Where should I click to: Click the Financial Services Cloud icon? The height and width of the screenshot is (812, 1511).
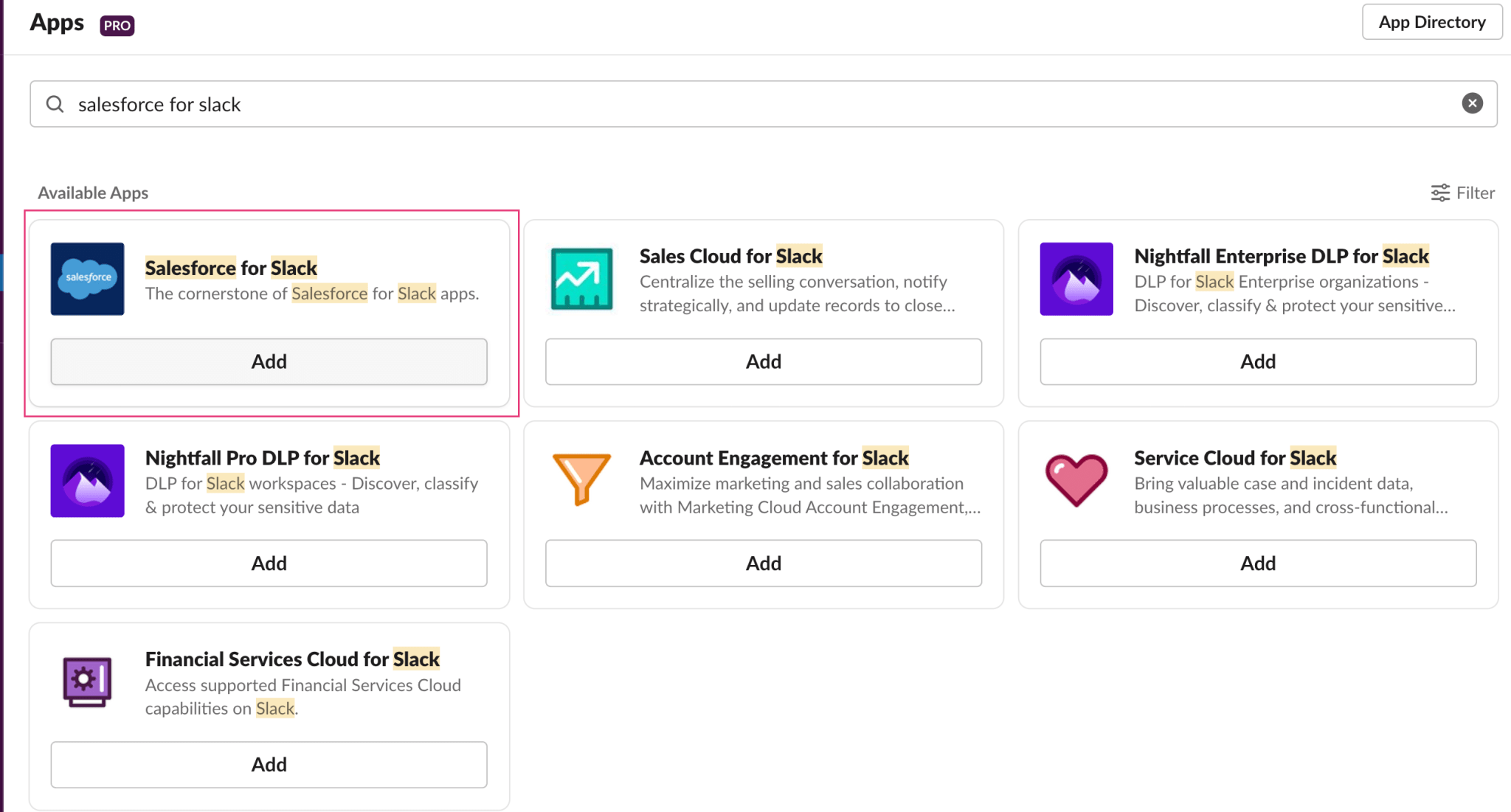(87, 682)
